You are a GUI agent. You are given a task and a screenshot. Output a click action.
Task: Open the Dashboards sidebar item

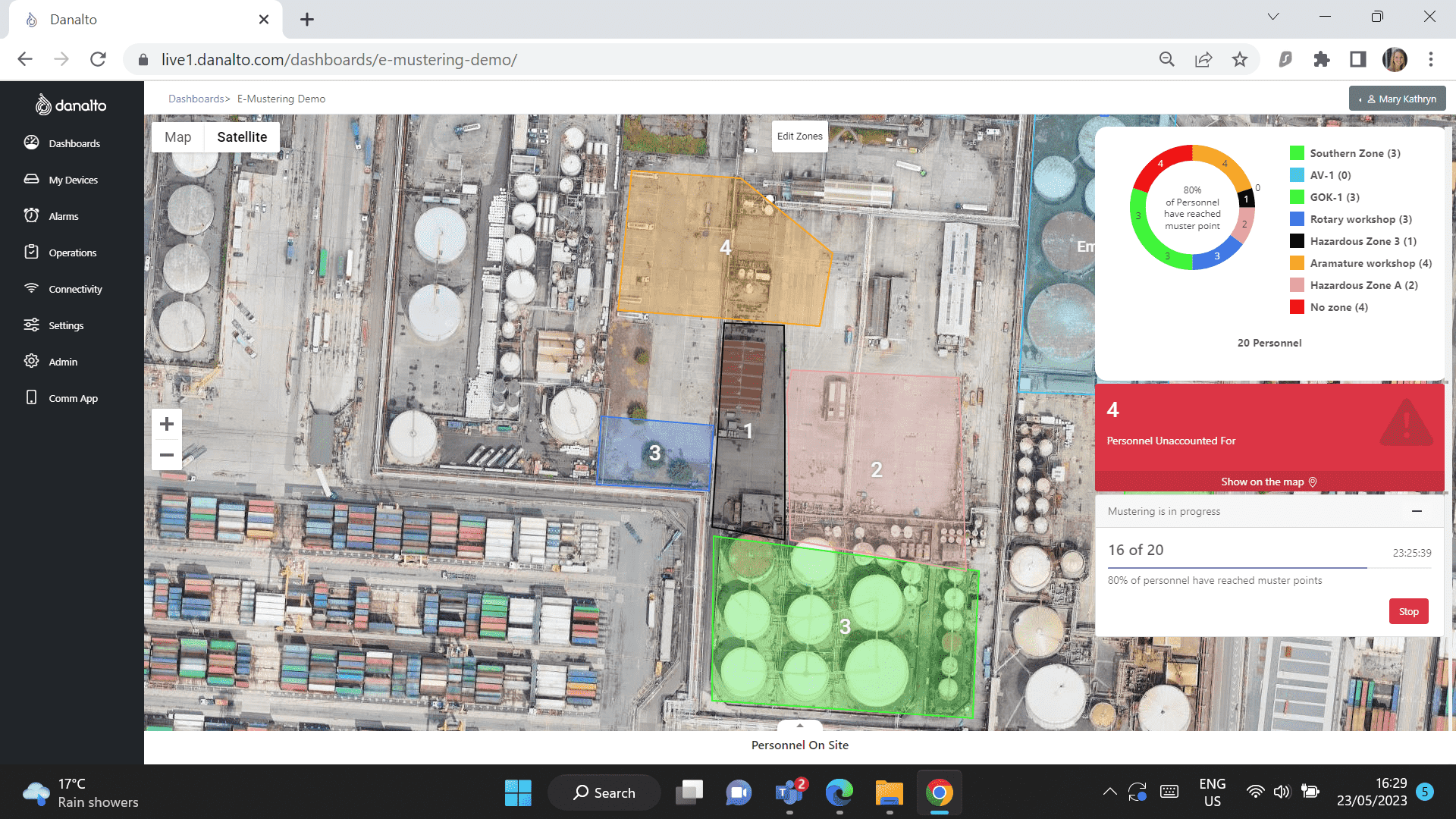(62, 143)
